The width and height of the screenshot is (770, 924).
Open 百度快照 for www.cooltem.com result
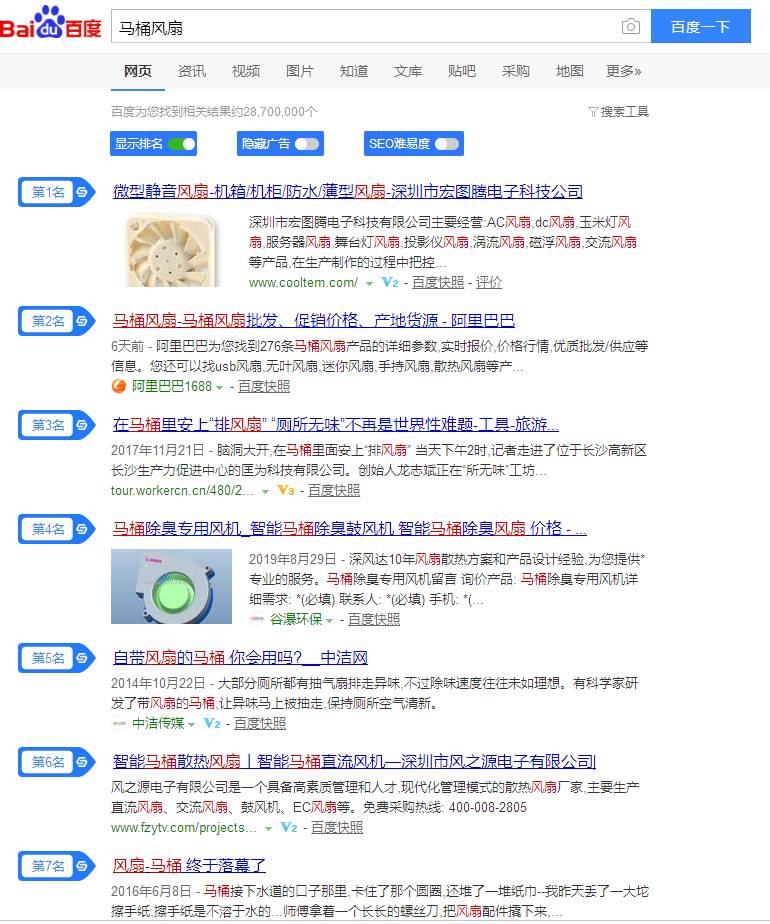coord(438,282)
